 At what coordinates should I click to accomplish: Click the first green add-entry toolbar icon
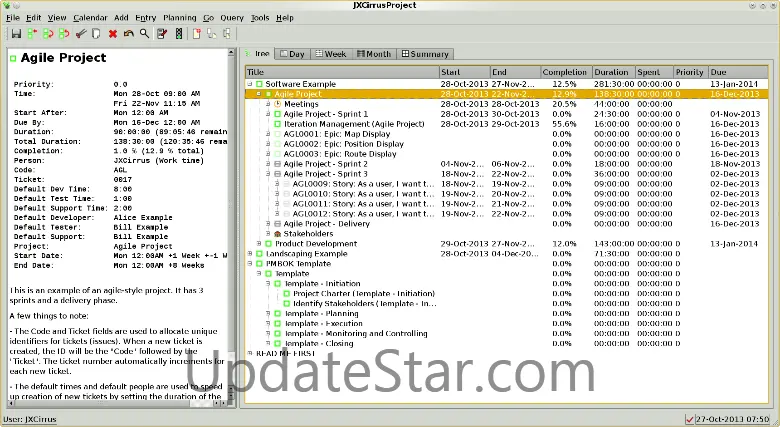click(32, 34)
